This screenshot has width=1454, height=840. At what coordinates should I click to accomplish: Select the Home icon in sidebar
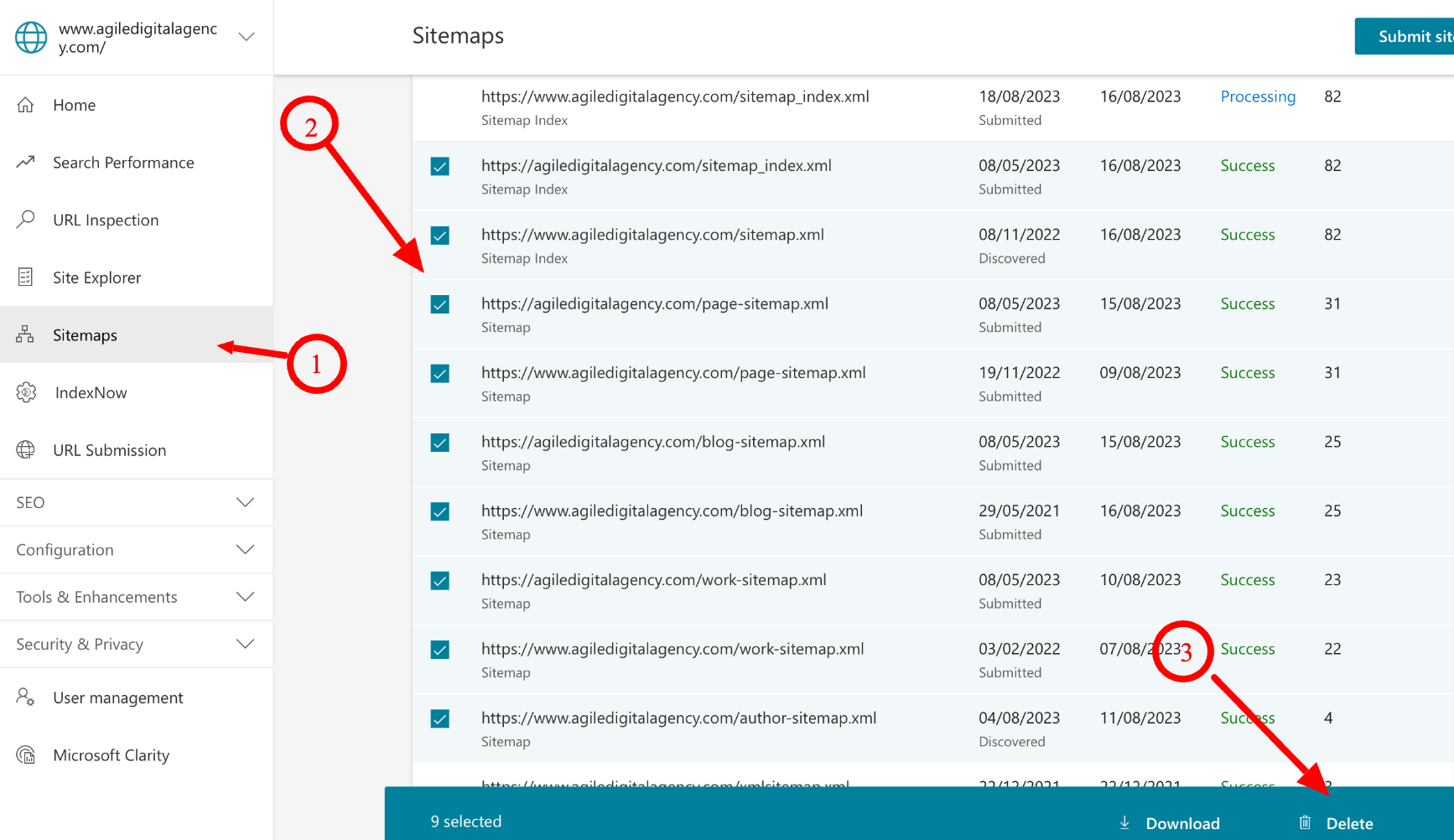[x=26, y=104]
